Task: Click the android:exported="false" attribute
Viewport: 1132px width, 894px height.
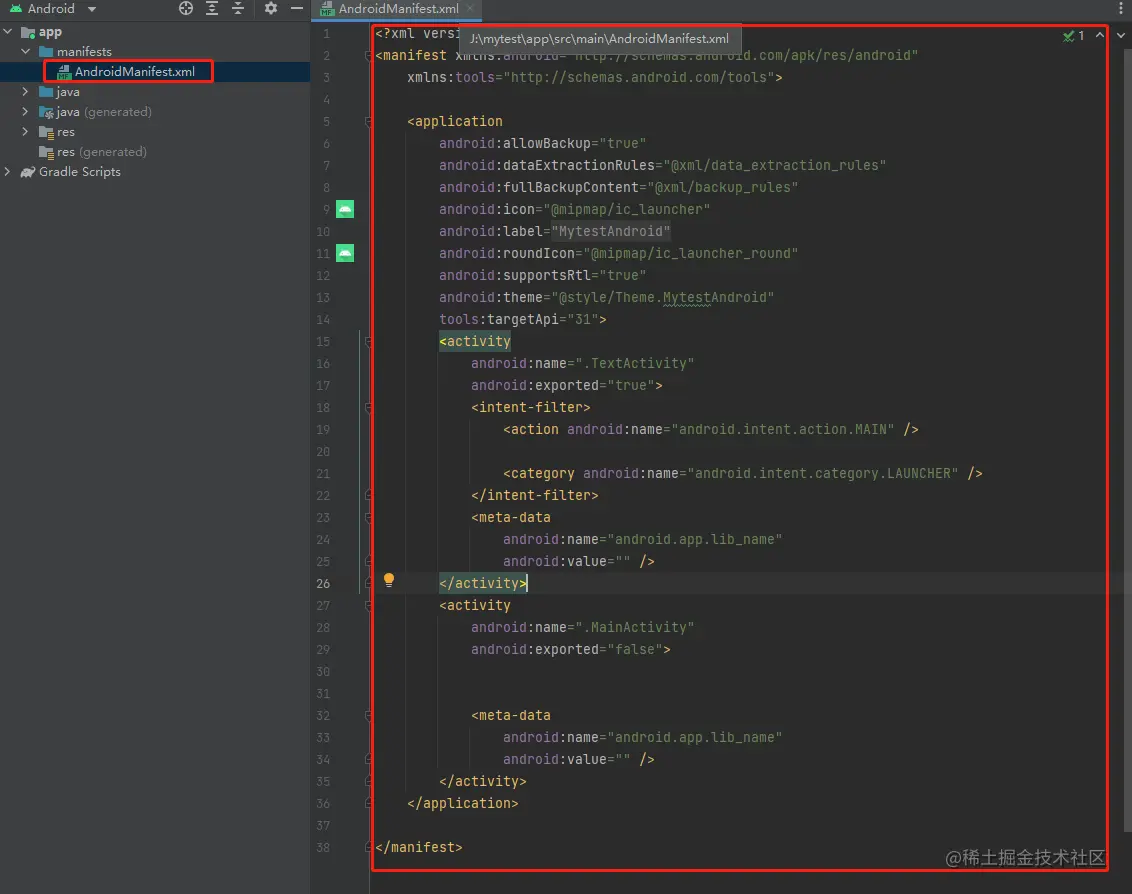Action: [x=567, y=649]
